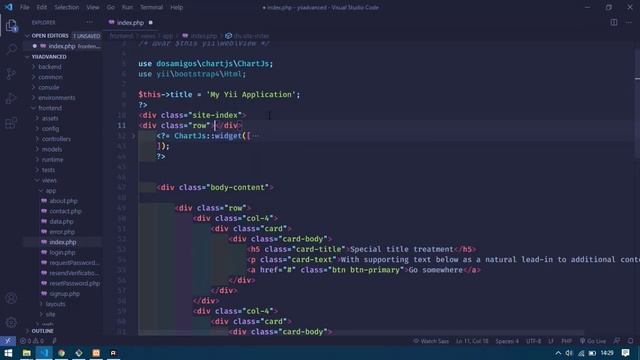Open contact.php in the explorer
Screen dimensions: 640x360
65,211
